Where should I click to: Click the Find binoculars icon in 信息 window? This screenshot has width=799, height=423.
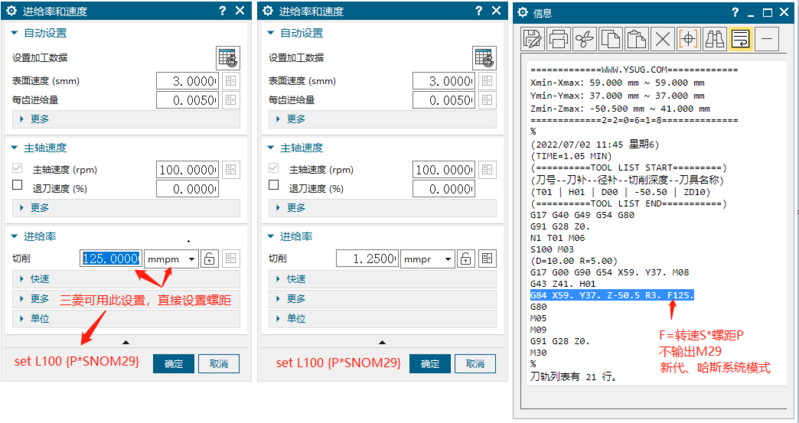[714, 39]
